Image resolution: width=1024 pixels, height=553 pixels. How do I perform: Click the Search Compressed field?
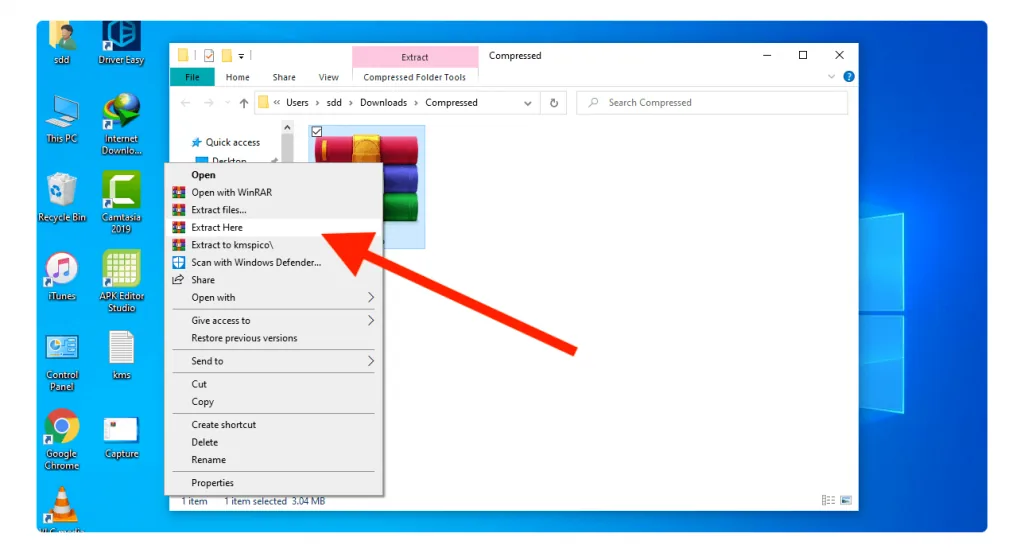712,103
